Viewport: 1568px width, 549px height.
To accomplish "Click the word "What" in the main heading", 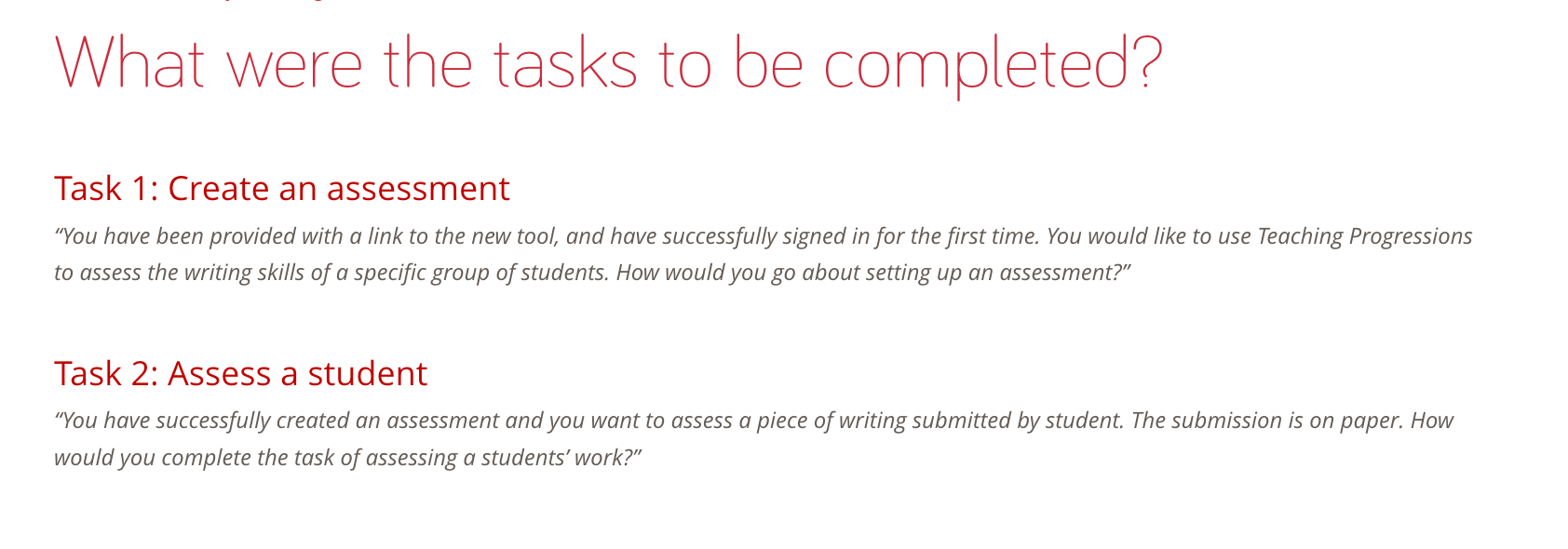I will 129,63.
